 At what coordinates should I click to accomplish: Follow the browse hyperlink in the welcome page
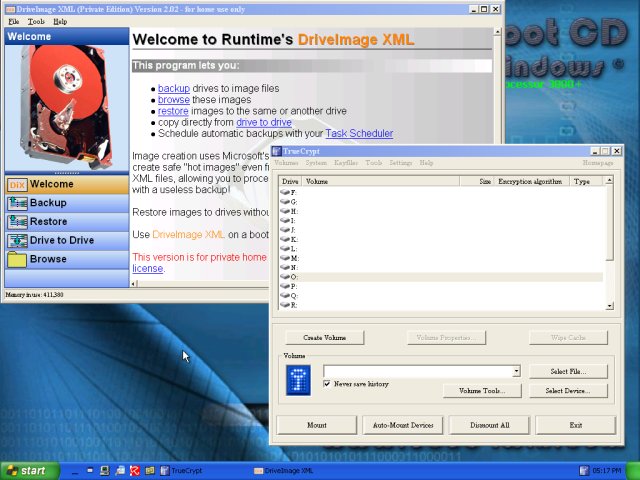[x=174, y=100]
